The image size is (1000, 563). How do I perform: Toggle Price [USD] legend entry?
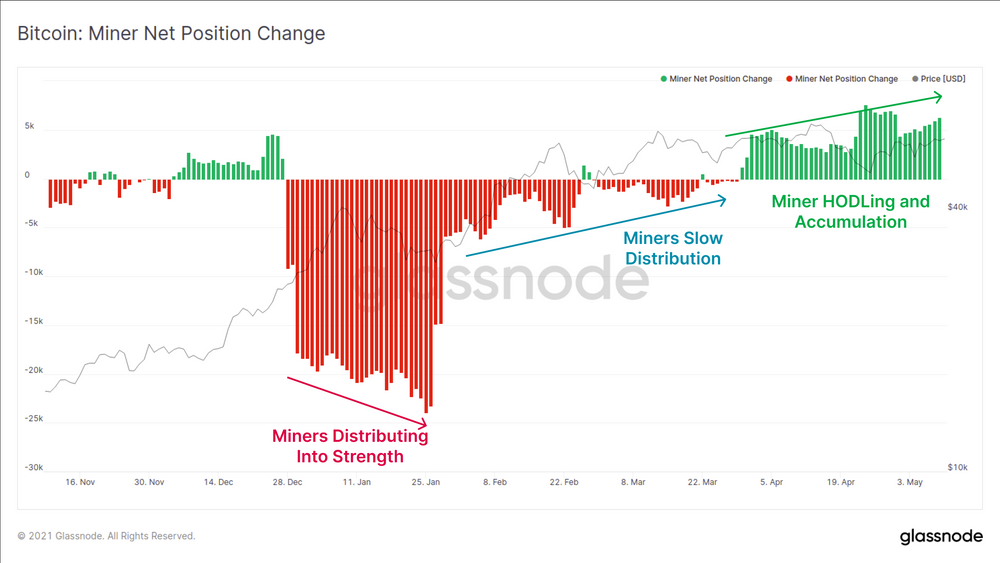pyautogui.click(x=939, y=79)
